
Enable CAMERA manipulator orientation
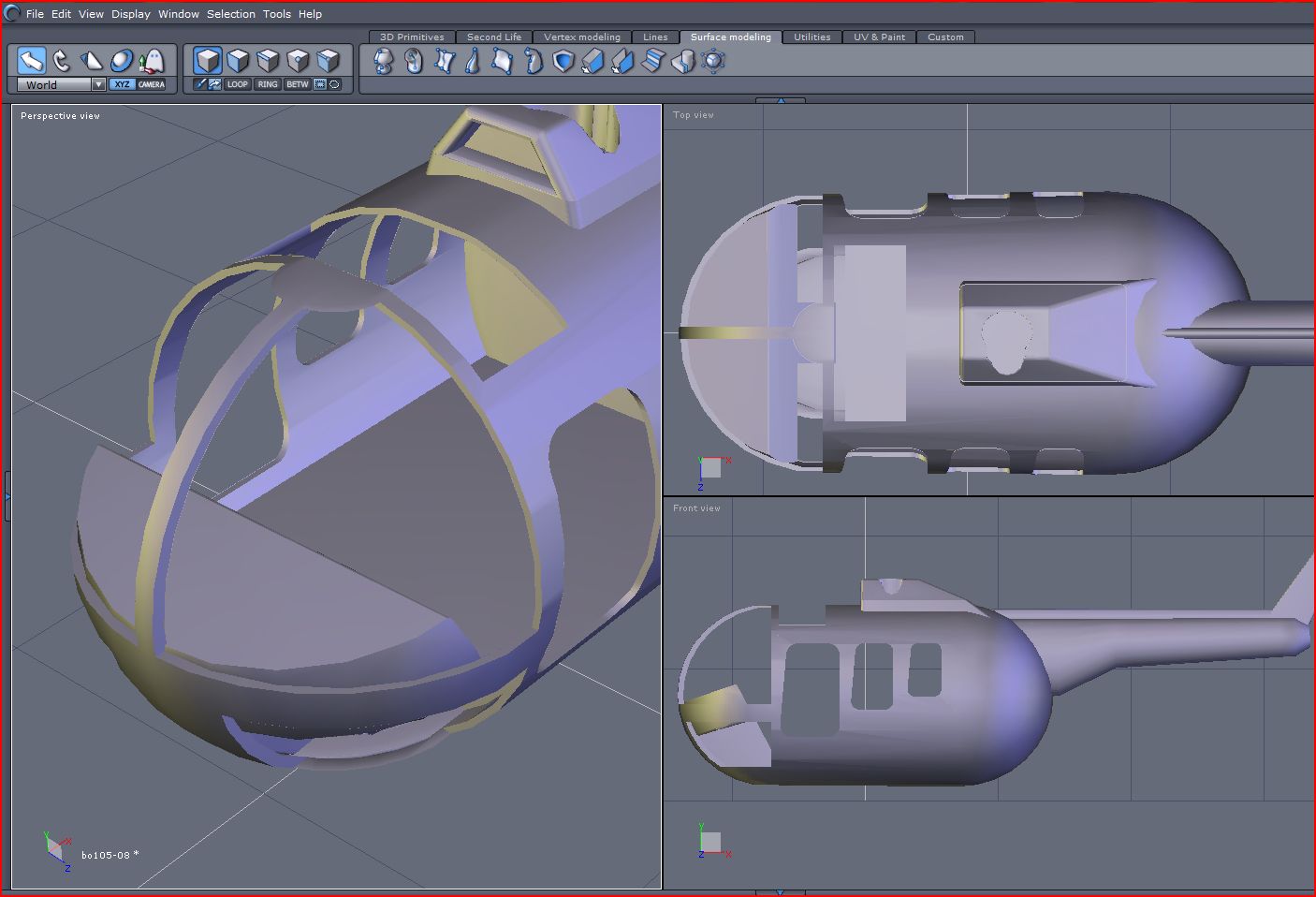[x=152, y=84]
